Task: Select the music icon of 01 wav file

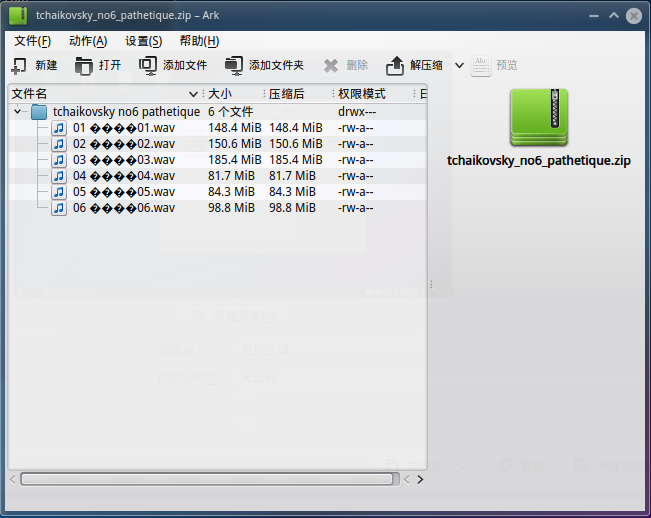Action: coord(59,128)
